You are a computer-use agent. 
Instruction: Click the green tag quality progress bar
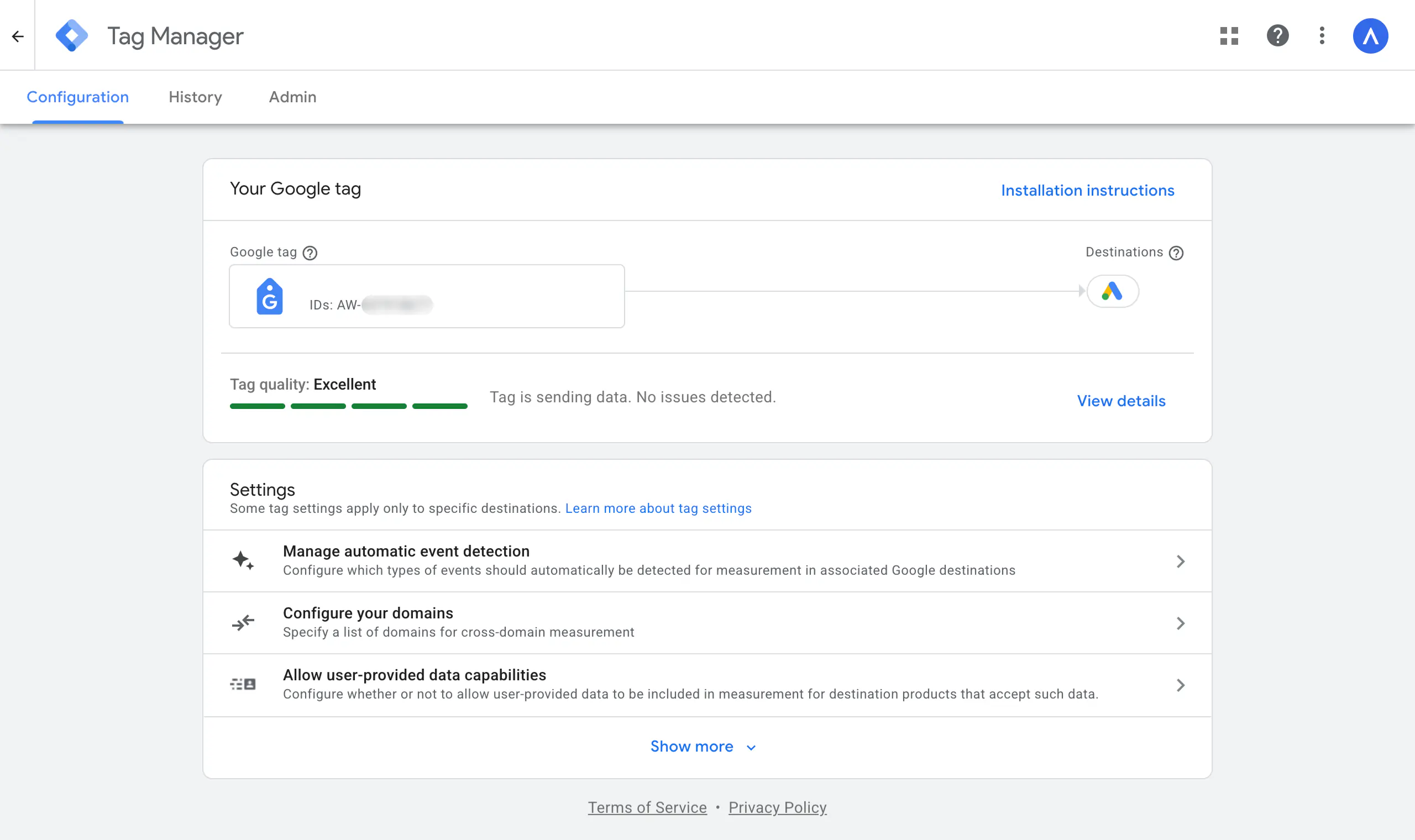pos(348,406)
